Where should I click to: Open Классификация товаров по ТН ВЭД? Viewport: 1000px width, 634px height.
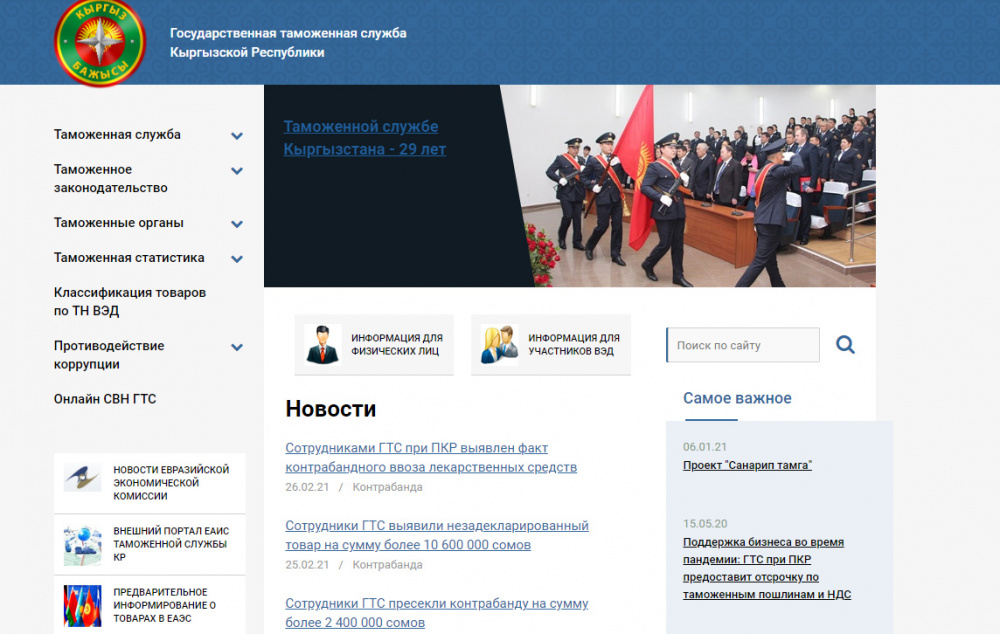130,302
